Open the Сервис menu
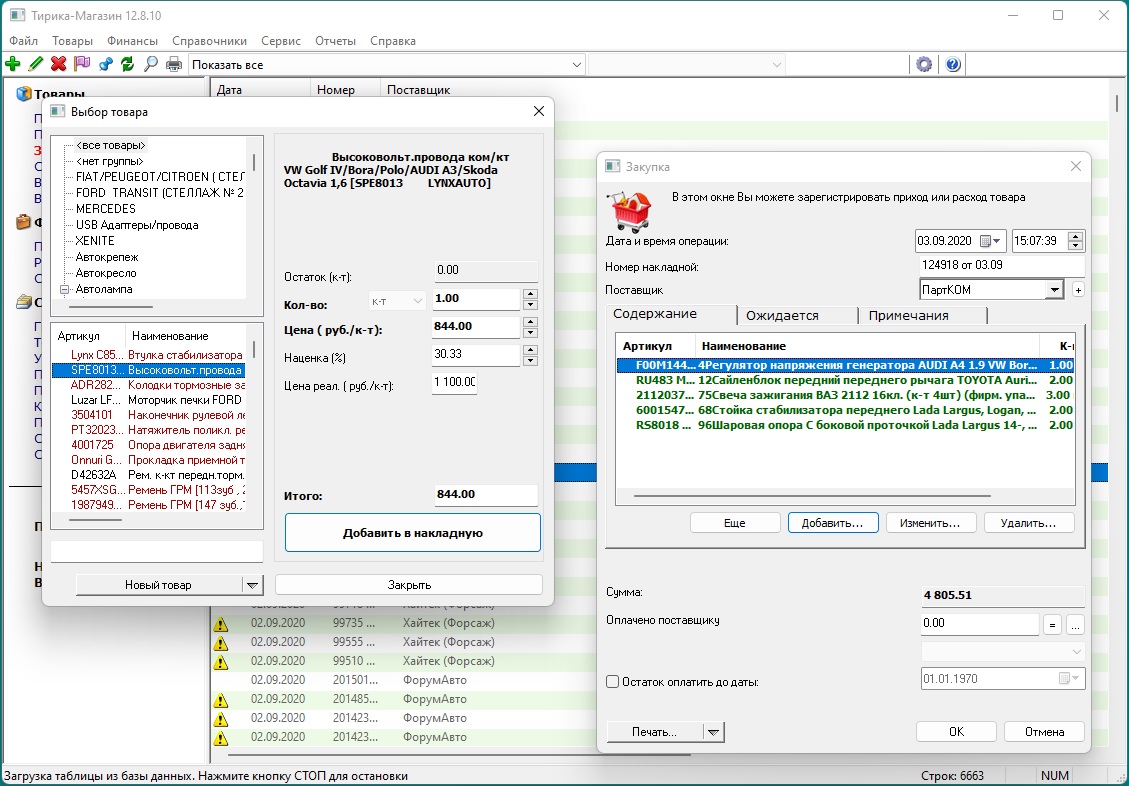Screen dimensions: 1129x786 tap(281, 41)
